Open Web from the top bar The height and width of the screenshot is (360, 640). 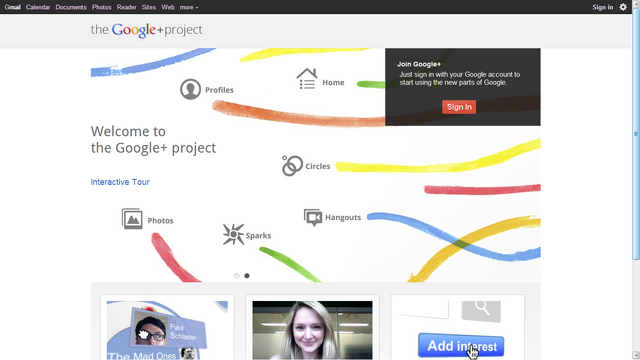168,7
